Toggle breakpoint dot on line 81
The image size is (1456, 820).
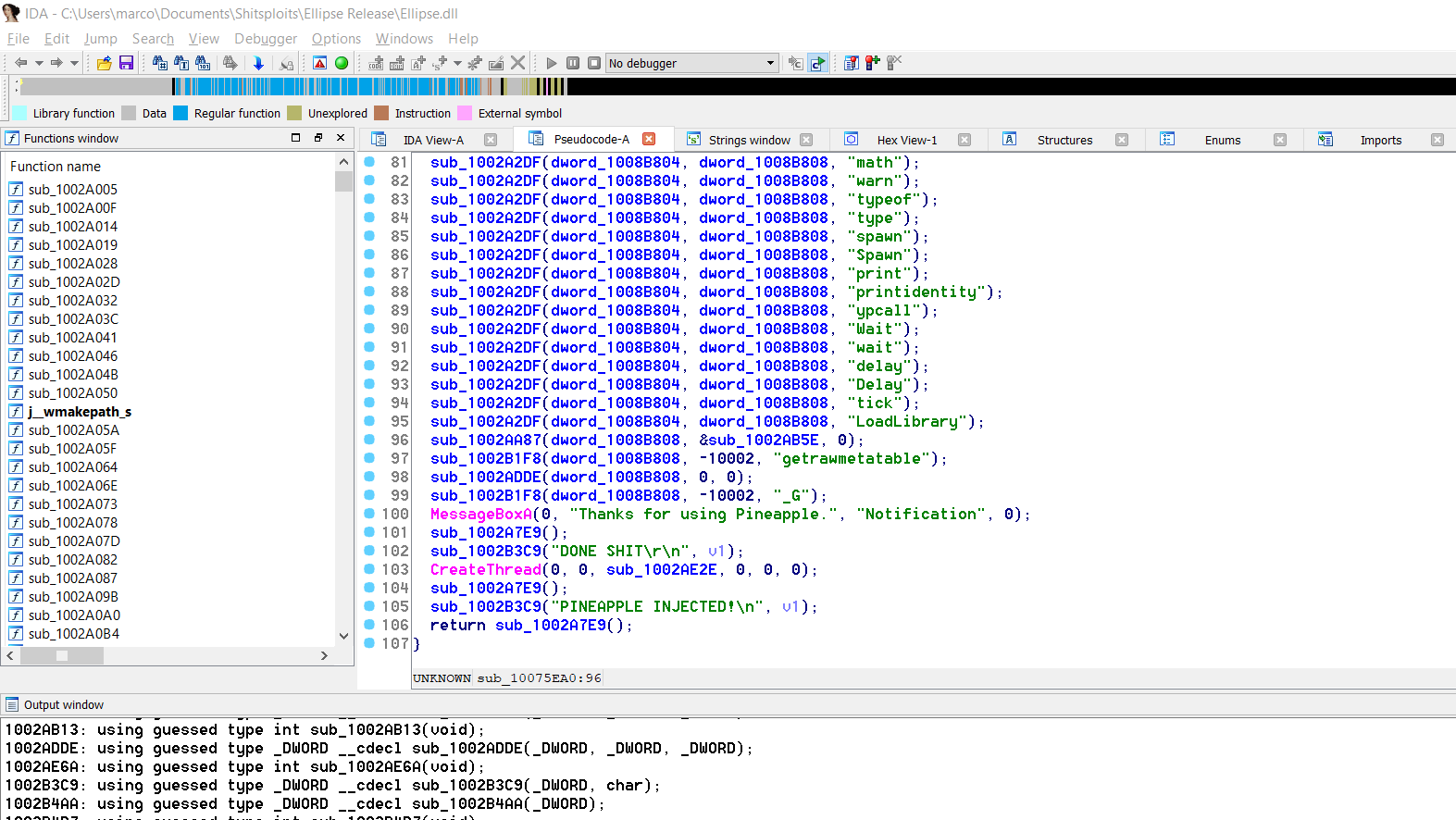click(369, 162)
